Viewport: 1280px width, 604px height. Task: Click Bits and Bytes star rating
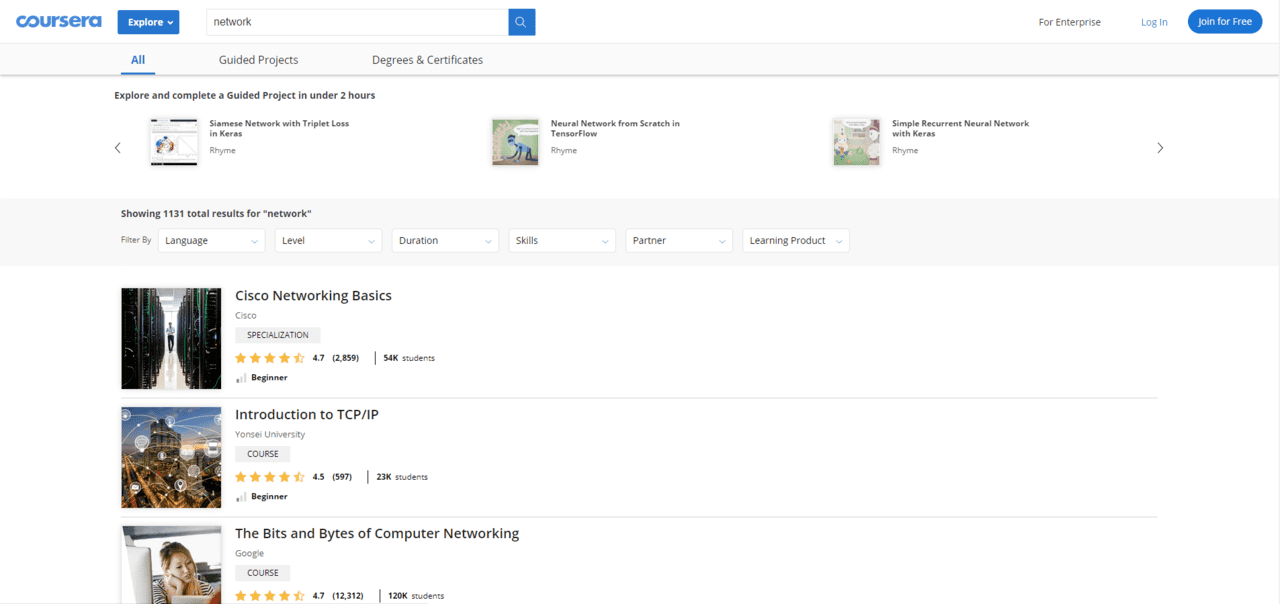click(270, 596)
